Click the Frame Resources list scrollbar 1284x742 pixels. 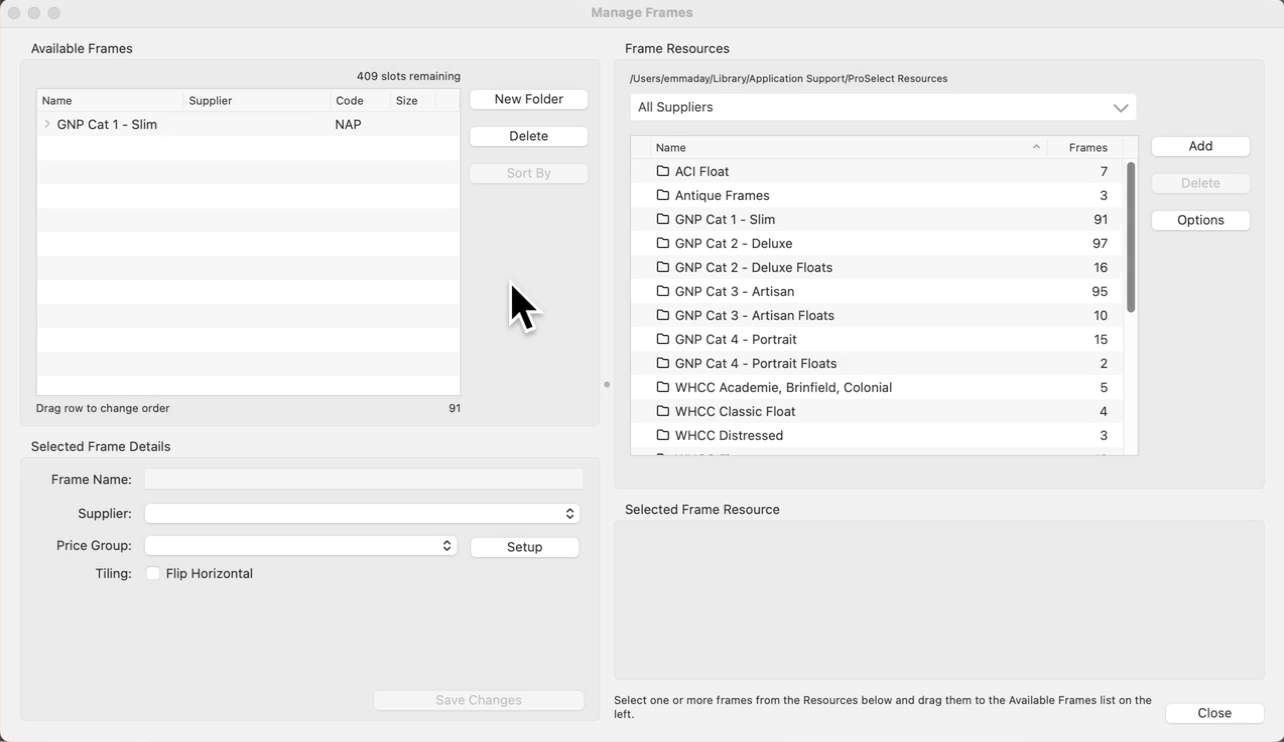click(x=1131, y=237)
